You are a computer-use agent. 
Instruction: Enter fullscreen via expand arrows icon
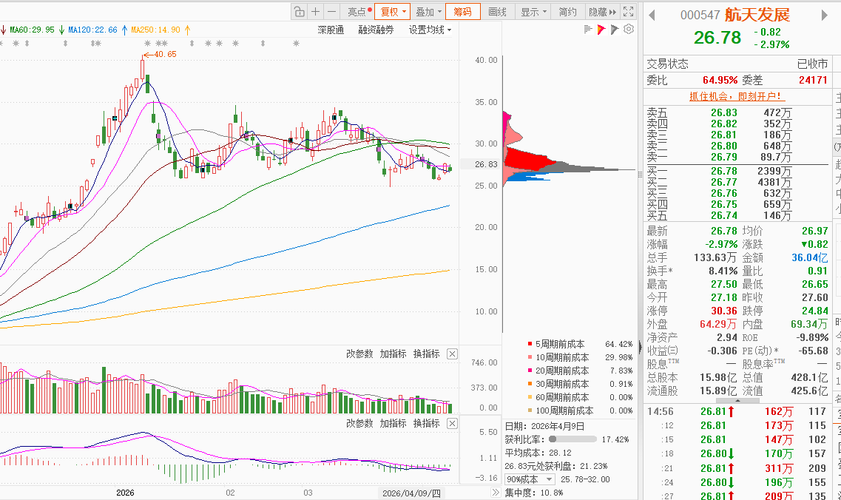(629, 11)
